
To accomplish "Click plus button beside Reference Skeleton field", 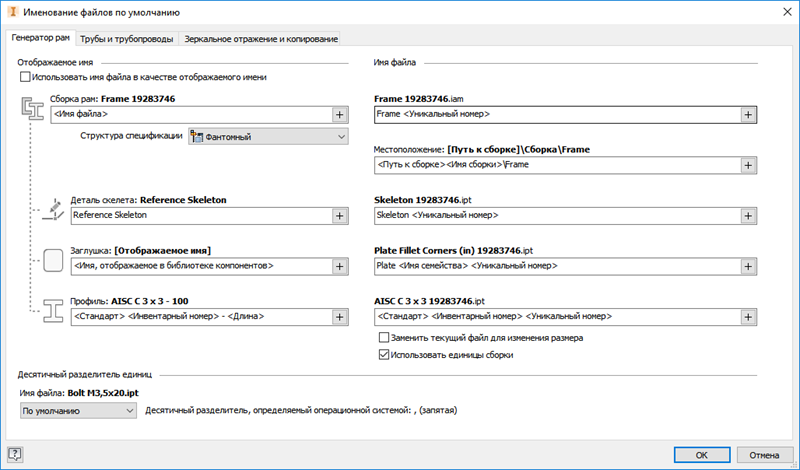I will pyautogui.click(x=340, y=216).
